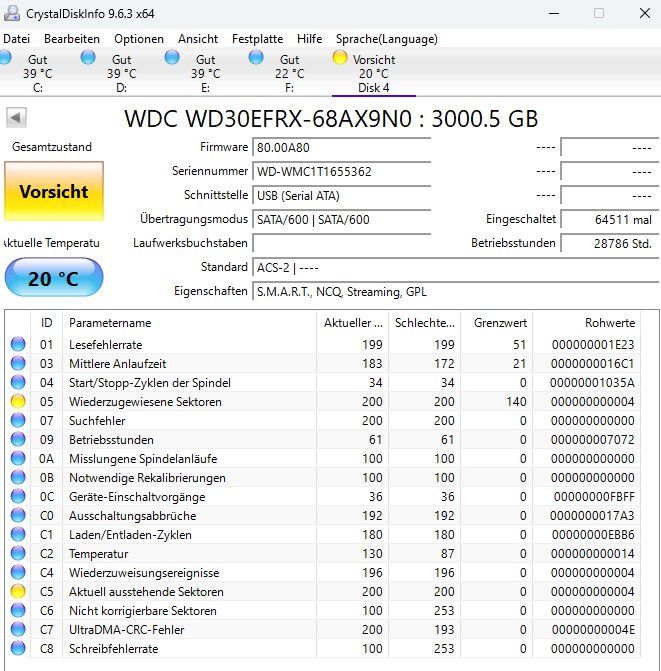Click the status icon of Schreibfehlerrate row
661x671 pixels.
point(18,648)
